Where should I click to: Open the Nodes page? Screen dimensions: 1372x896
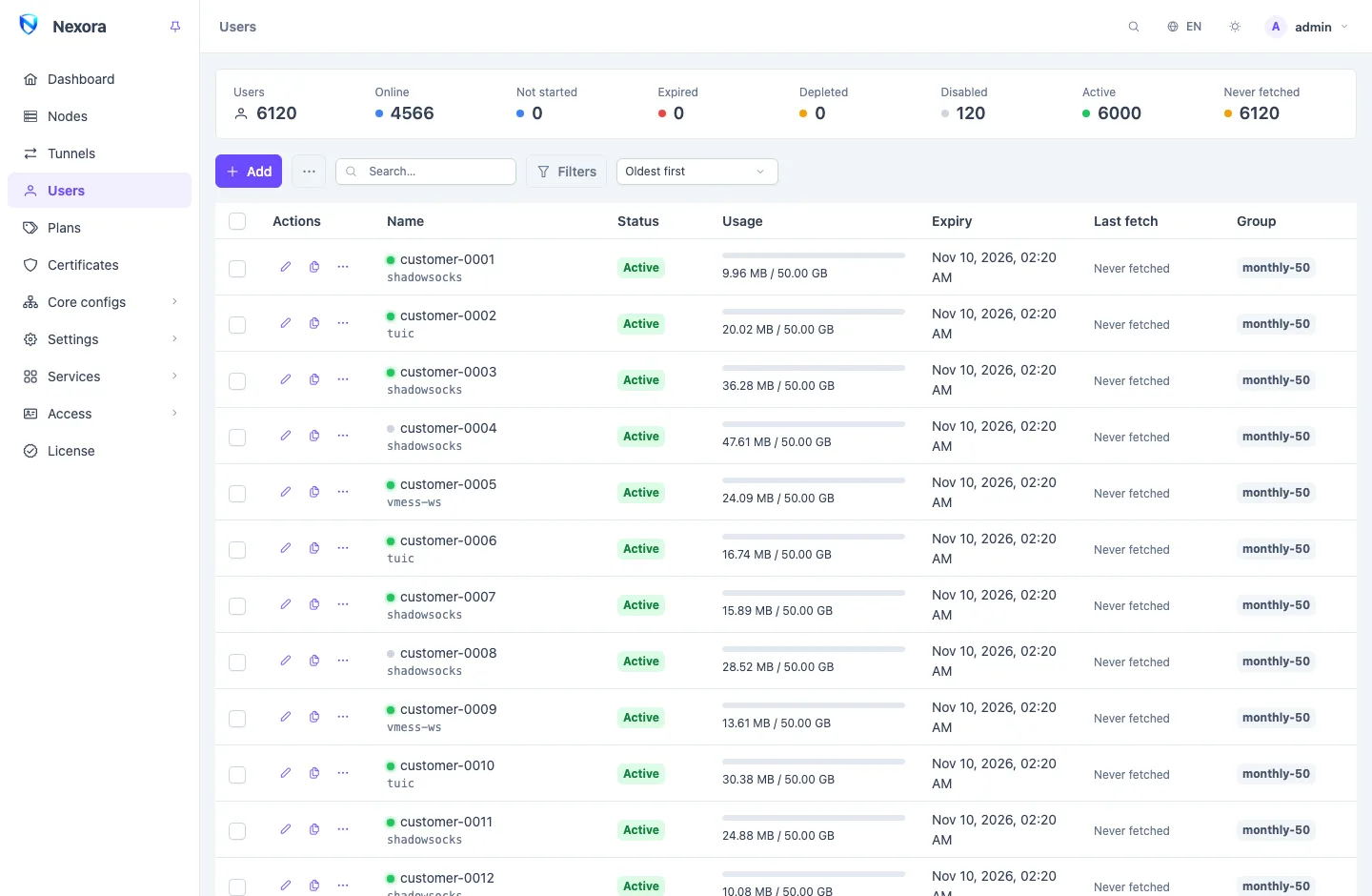click(x=100, y=116)
